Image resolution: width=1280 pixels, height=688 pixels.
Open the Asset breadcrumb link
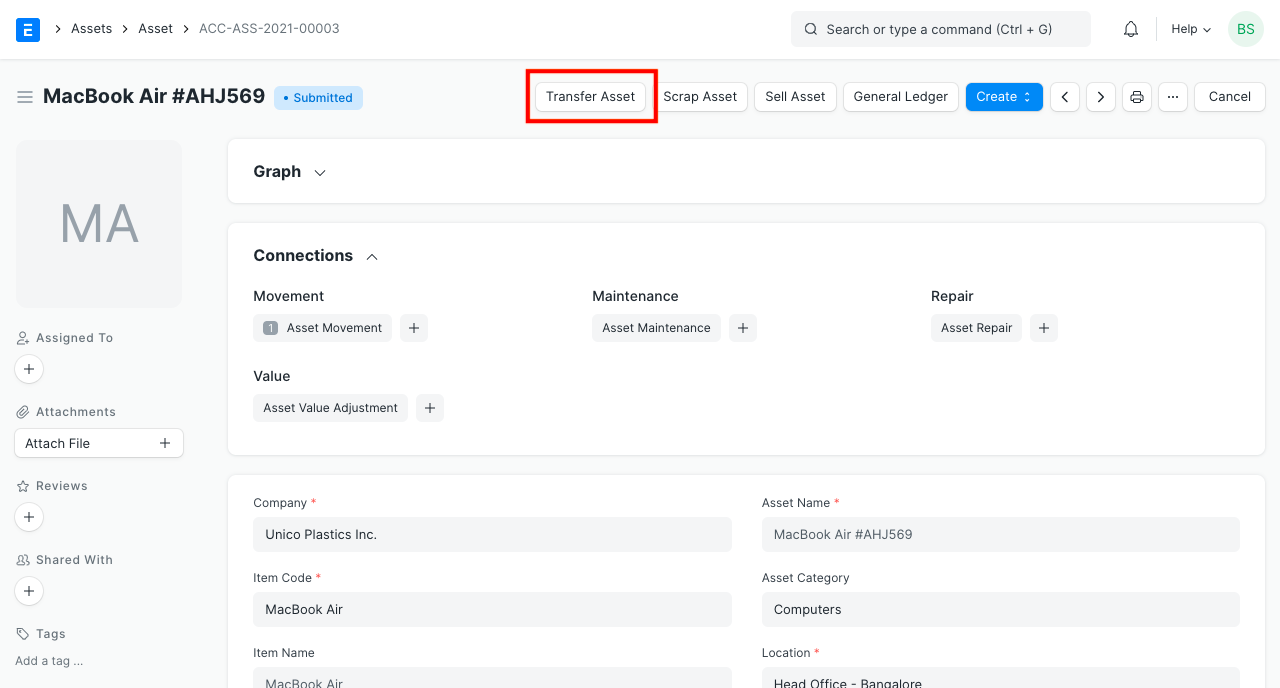pyautogui.click(x=155, y=28)
